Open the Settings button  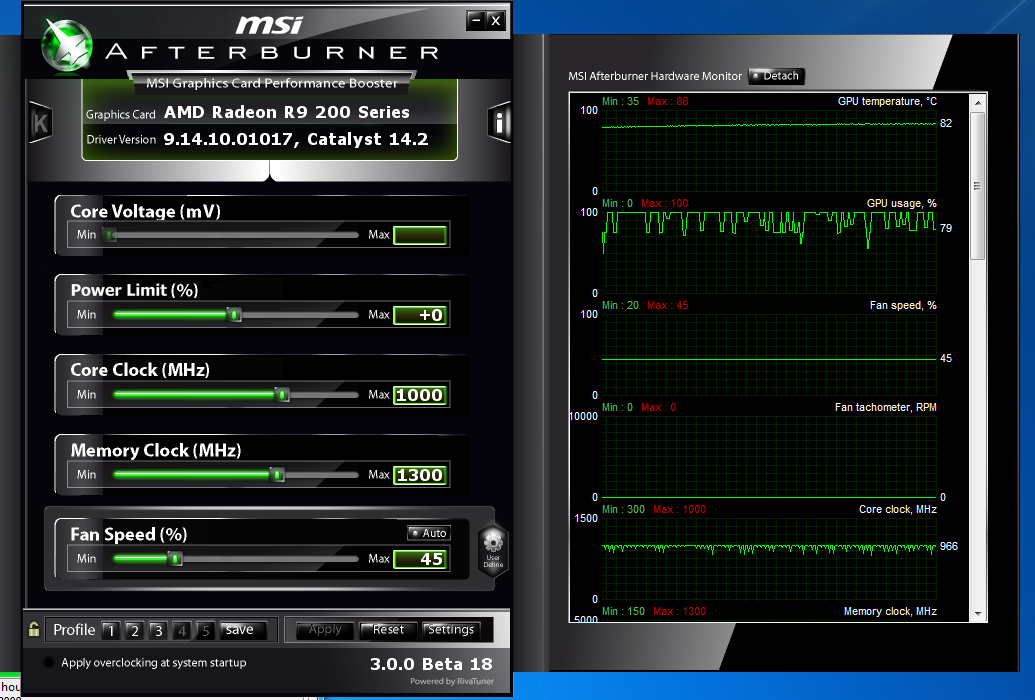pos(451,630)
